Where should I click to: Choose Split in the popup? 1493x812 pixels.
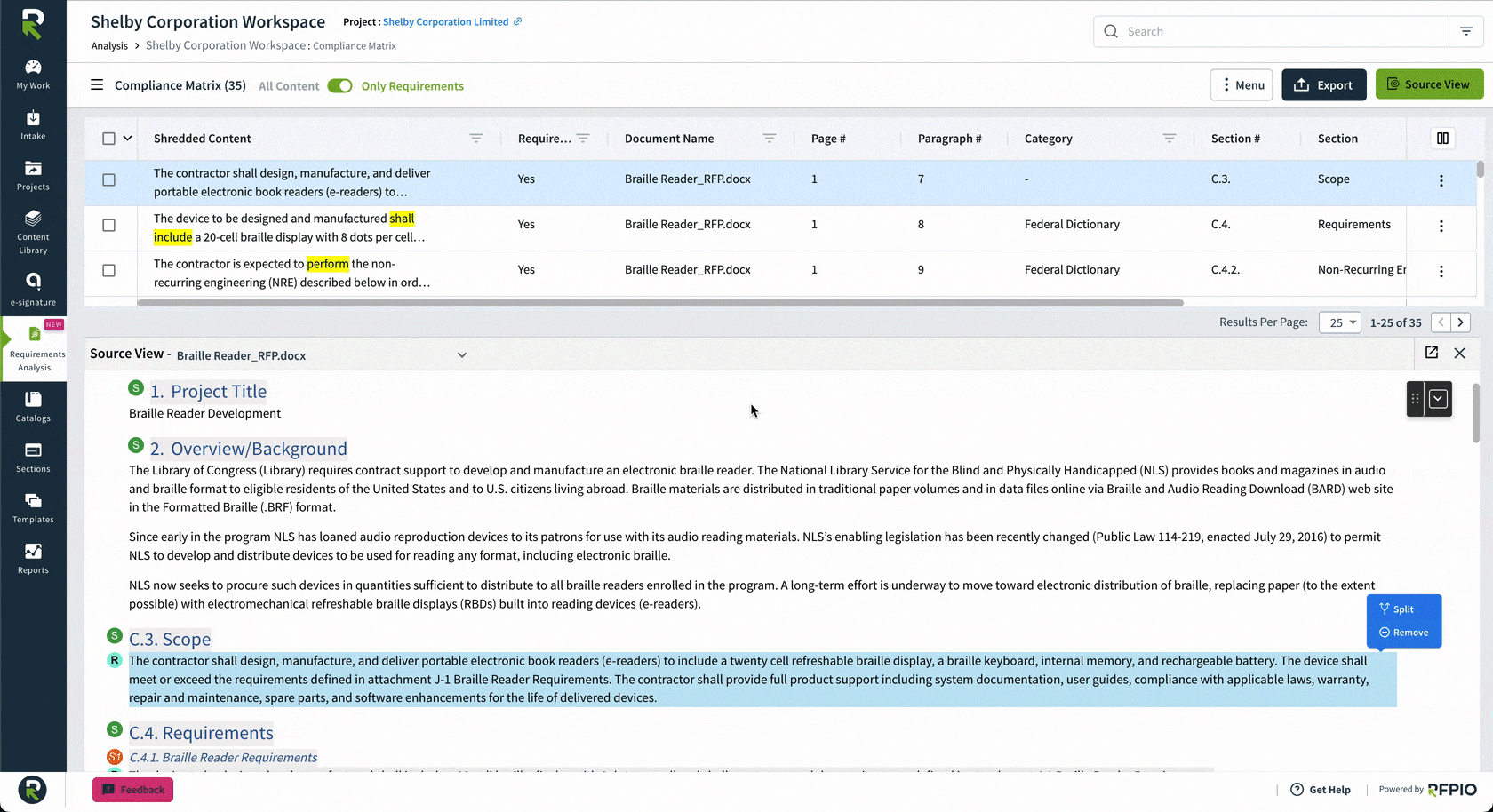click(1396, 609)
